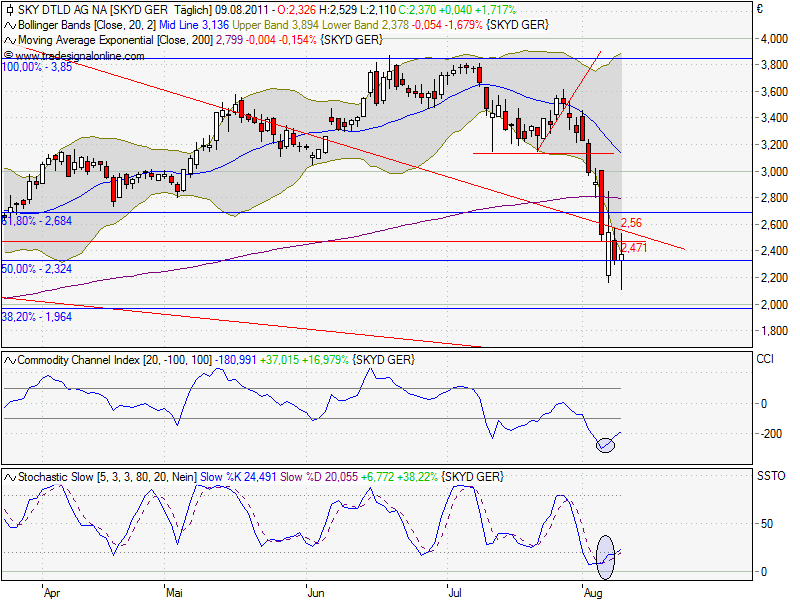Click the open value O:2,326
The width and height of the screenshot is (800, 600).
coord(297,10)
